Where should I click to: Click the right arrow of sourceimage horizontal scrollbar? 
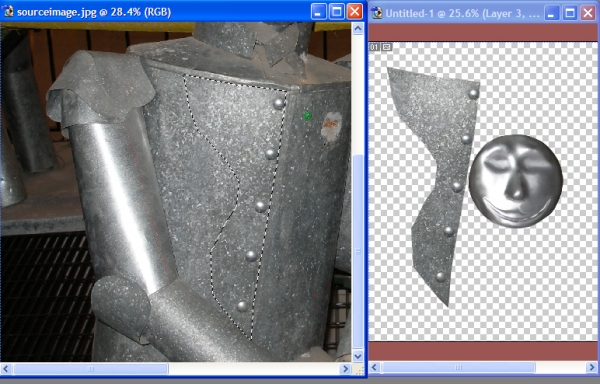pos(345,369)
